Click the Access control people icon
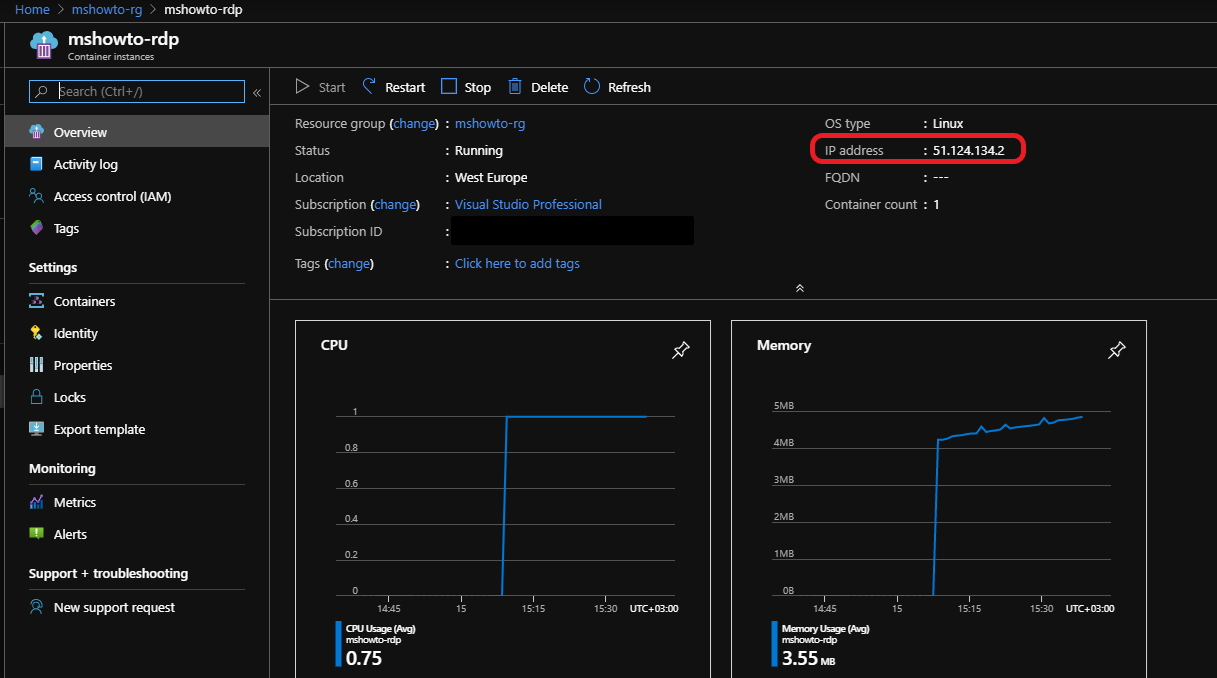The image size is (1217, 678). [x=37, y=196]
